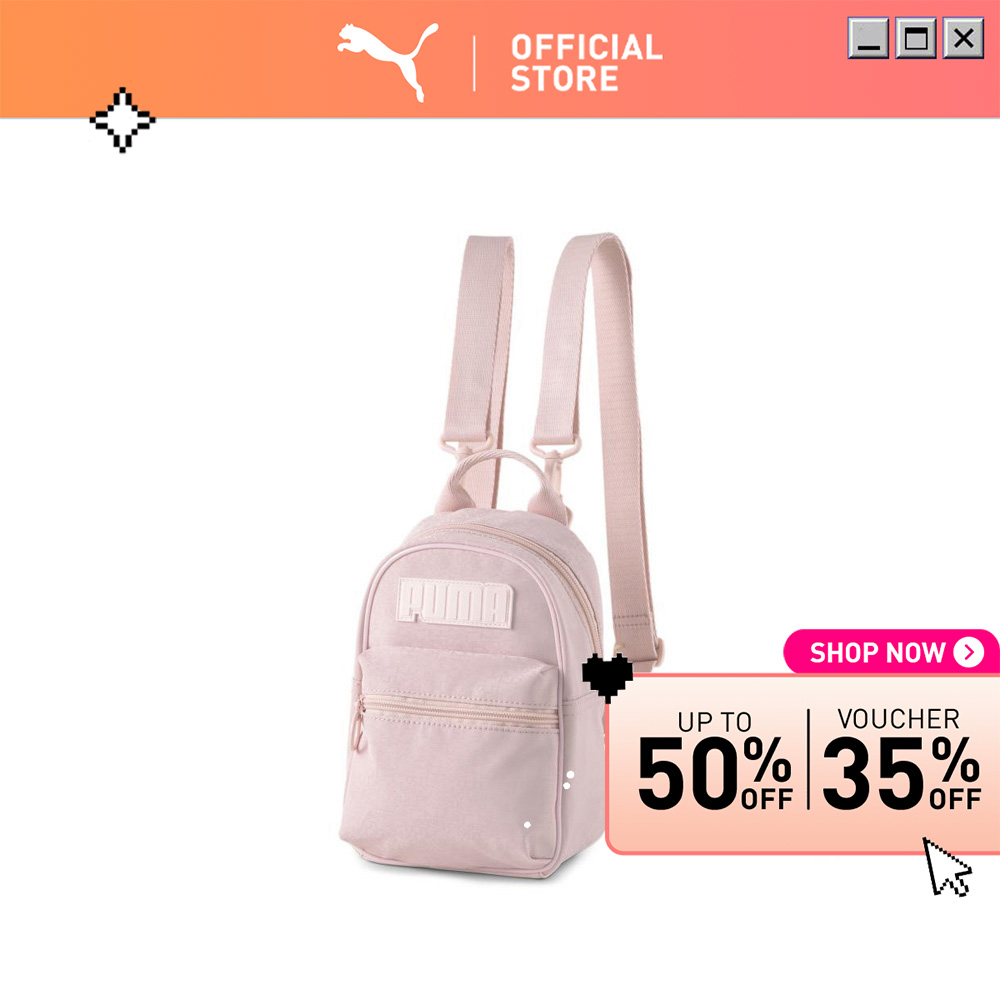The image size is (1000, 1000).
Task: Click the orange gradient header banner
Action: pos(500,59)
